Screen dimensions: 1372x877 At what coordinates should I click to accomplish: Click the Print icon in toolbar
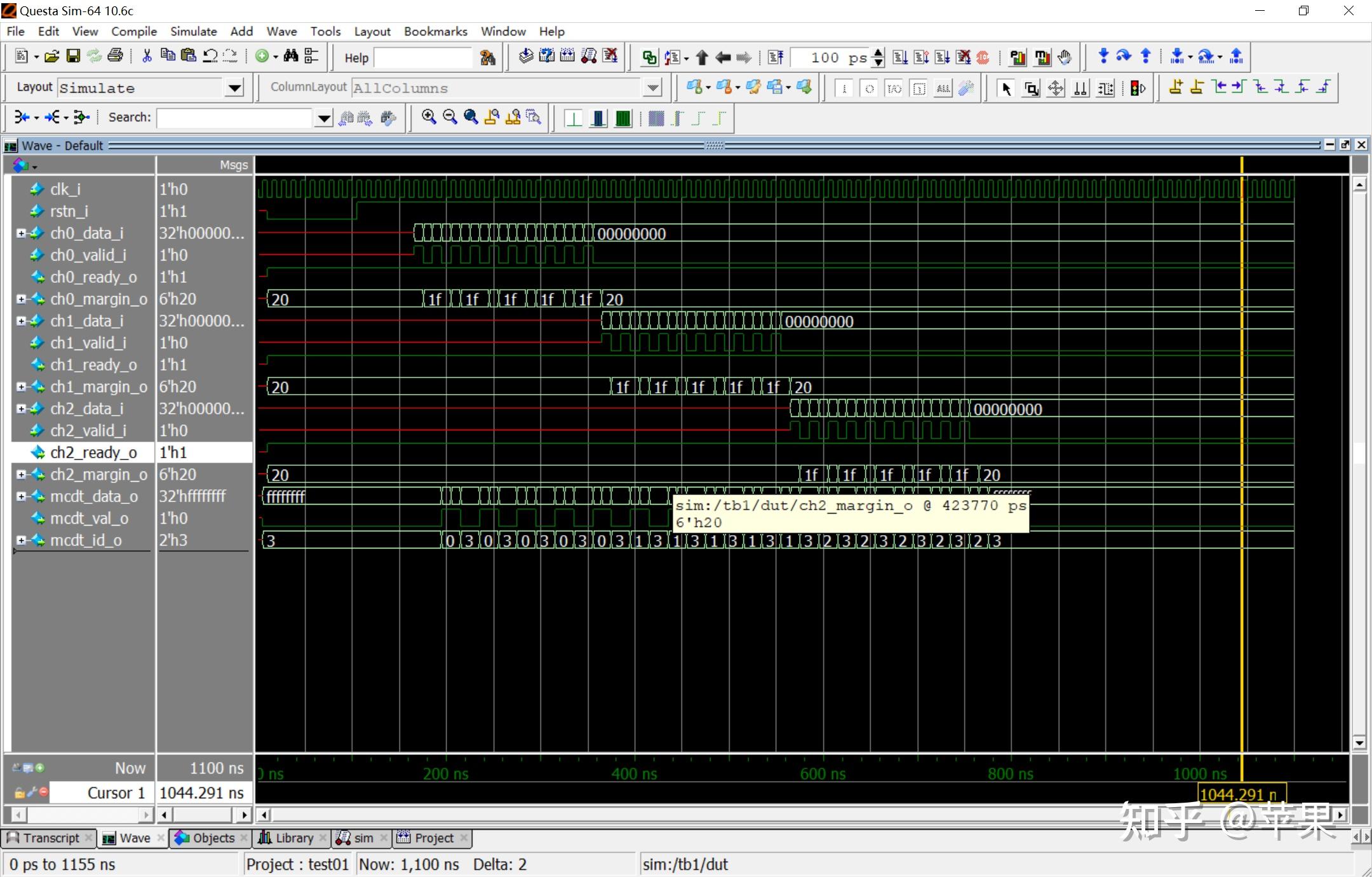pyautogui.click(x=115, y=57)
